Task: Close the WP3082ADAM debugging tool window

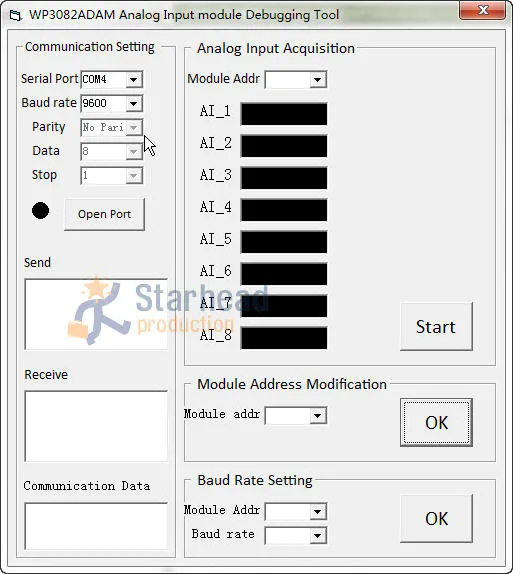Action: [x=483, y=10]
